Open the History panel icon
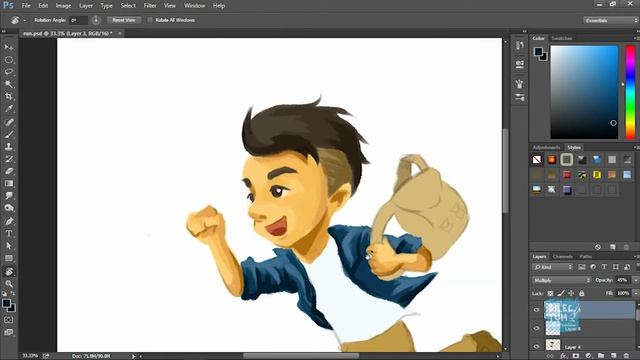640x360 pixels. [520, 45]
